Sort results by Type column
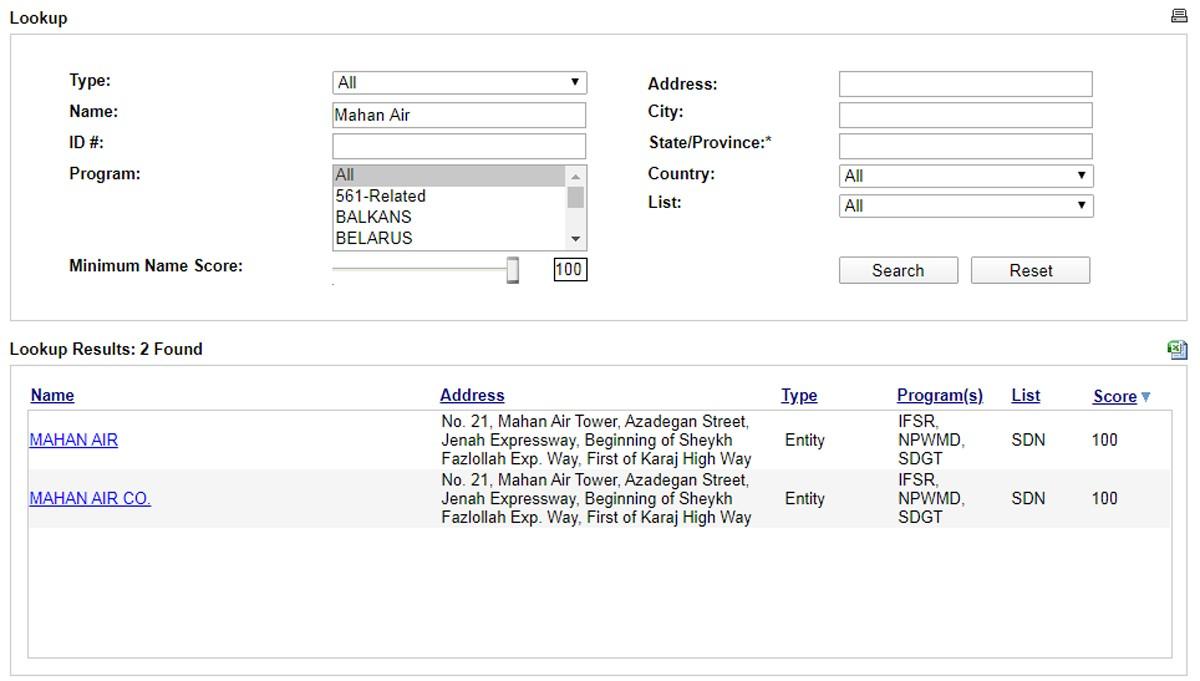This screenshot has height=681, width=1200. point(799,395)
